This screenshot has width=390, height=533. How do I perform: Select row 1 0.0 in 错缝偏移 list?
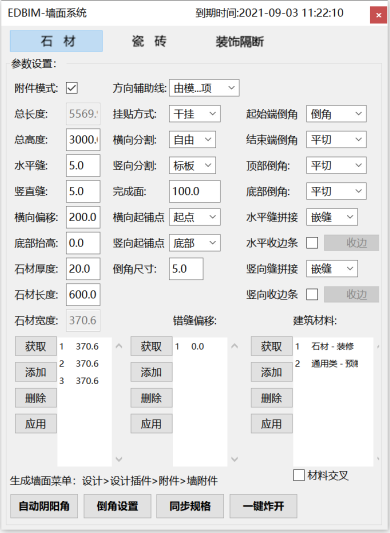[200, 346]
